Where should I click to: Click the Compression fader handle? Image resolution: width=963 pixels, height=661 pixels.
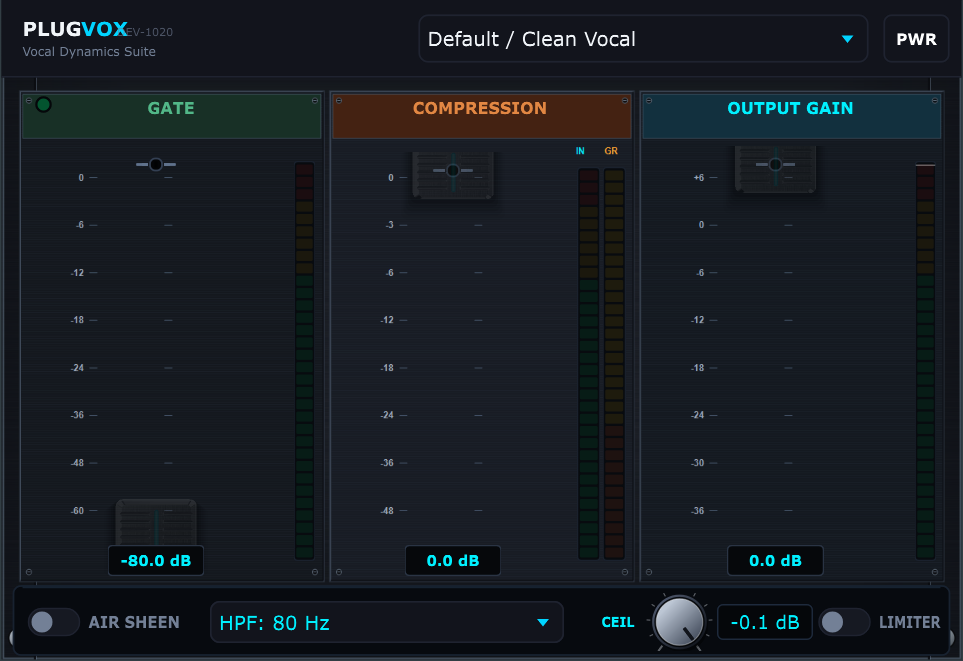(x=453, y=175)
